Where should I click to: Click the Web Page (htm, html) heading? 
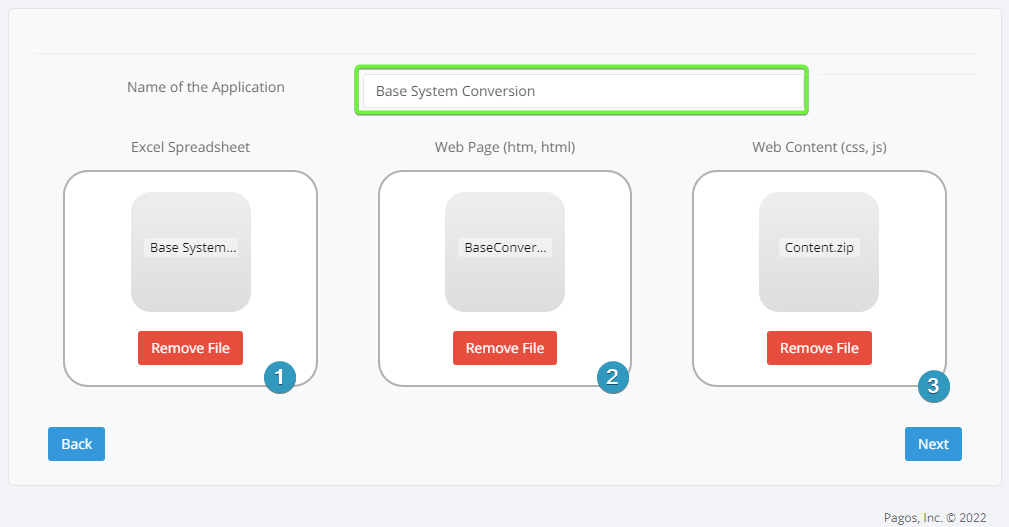coord(504,147)
